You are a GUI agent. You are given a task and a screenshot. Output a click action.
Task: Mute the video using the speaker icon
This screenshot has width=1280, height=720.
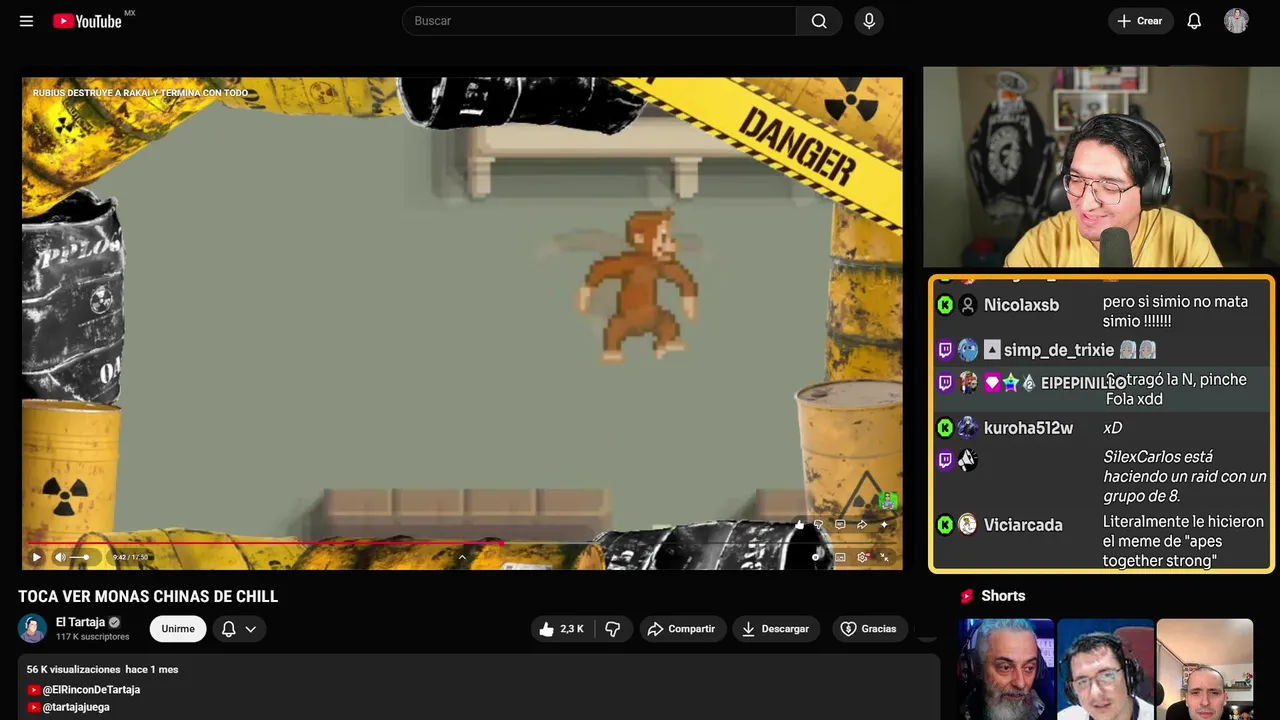(x=60, y=557)
